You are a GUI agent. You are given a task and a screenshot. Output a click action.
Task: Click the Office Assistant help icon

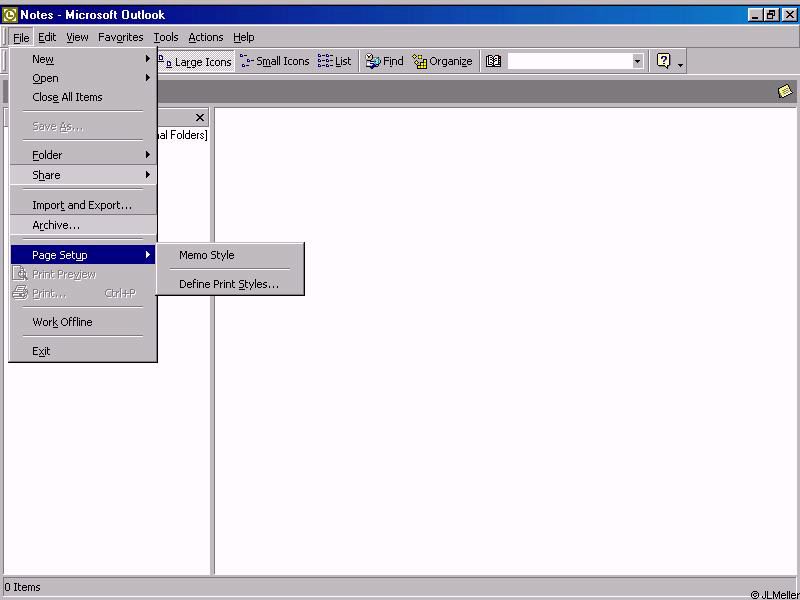tap(663, 61)
